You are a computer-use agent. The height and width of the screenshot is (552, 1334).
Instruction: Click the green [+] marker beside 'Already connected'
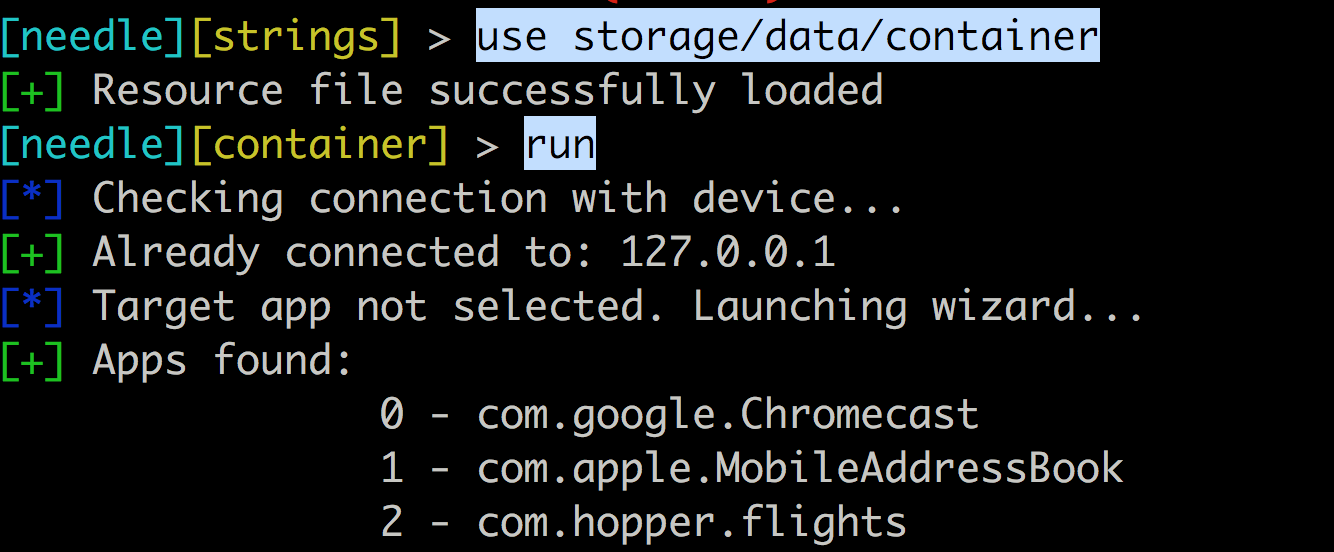click(33, 253)
